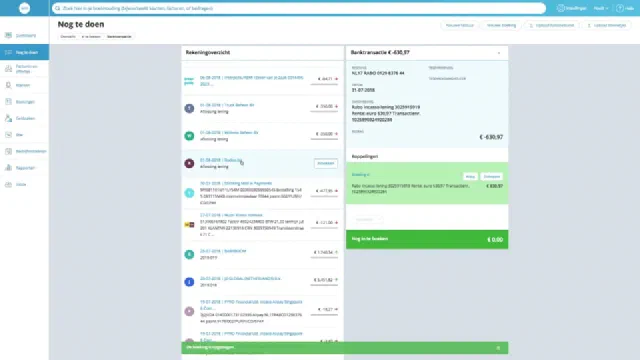Click the dark red avatar in the highlighted row
This screenshot has height=360, width=640.
(x=189, y=163)
